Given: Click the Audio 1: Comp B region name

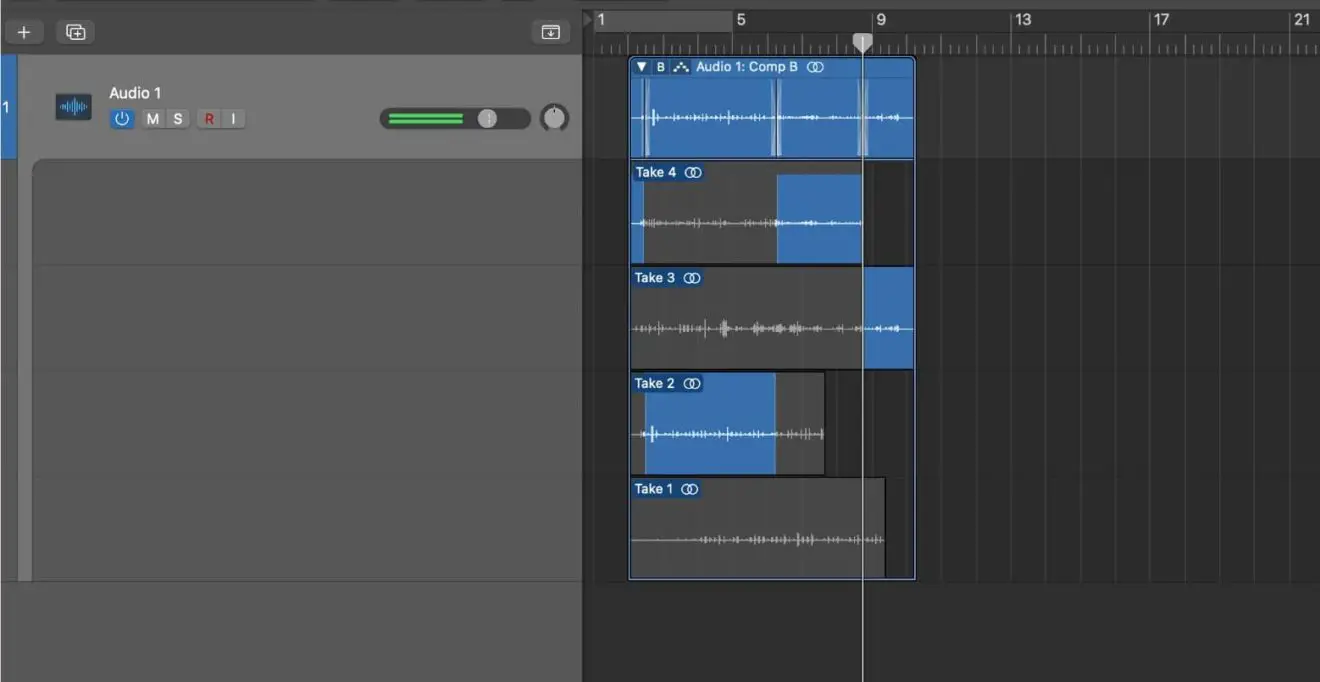Looking at the screenshot, I should [x=748, y=67].
